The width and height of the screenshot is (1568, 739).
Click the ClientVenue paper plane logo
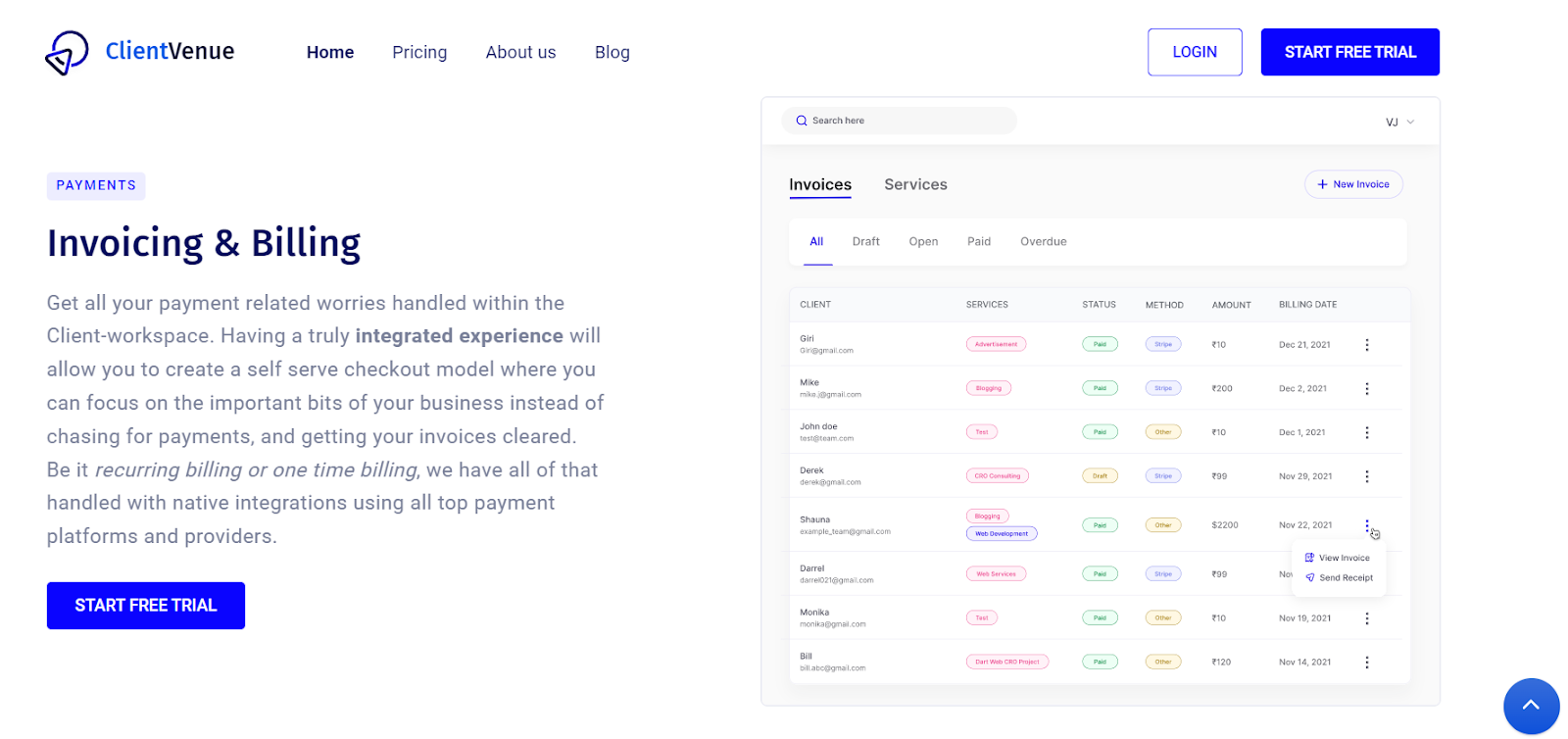coord(67,52)
